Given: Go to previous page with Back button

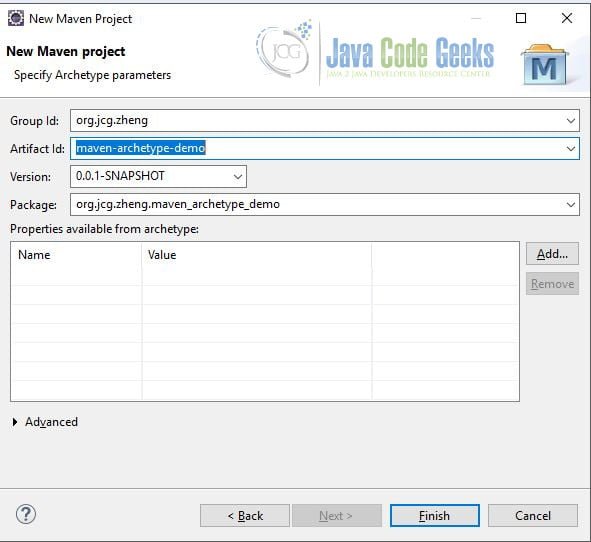Looking at the screenshot, I should pyautogui.click(x=245, y=515).
